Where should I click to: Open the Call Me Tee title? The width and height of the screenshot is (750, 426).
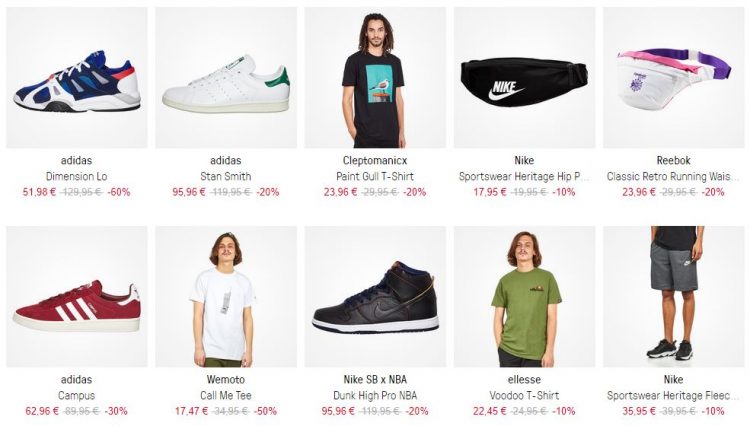click(x=226, y=396)
